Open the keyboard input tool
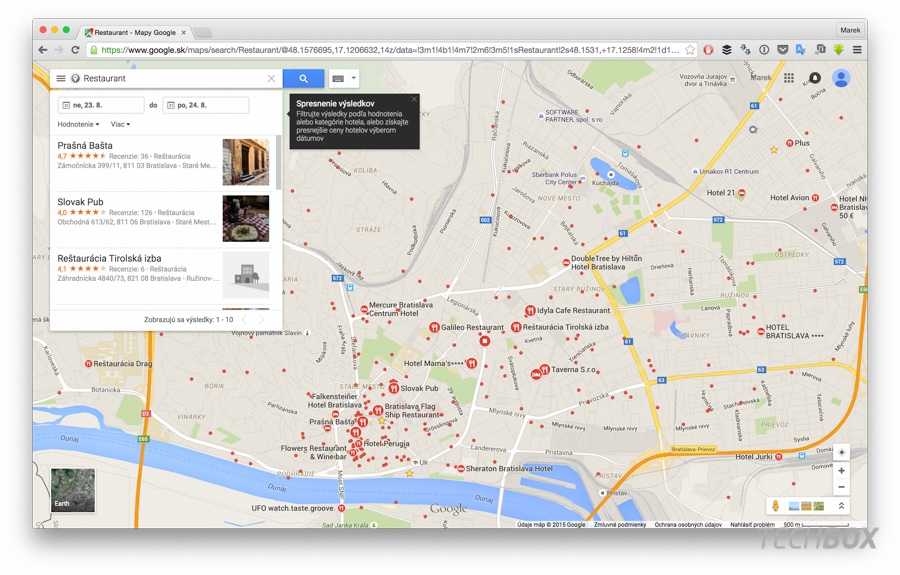 338,79
